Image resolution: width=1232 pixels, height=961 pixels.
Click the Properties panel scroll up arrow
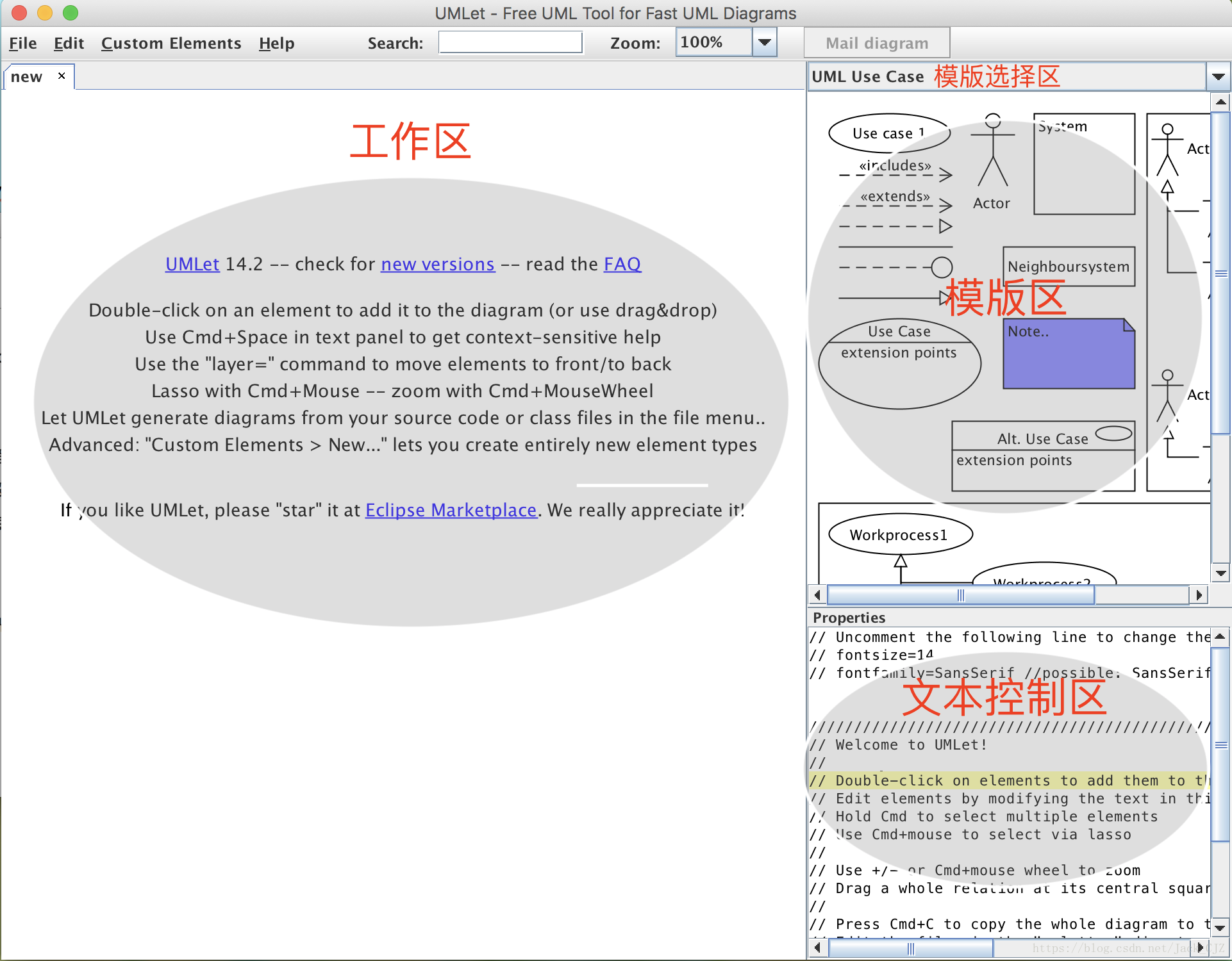pyautogui.click(x=1220, y=636)
